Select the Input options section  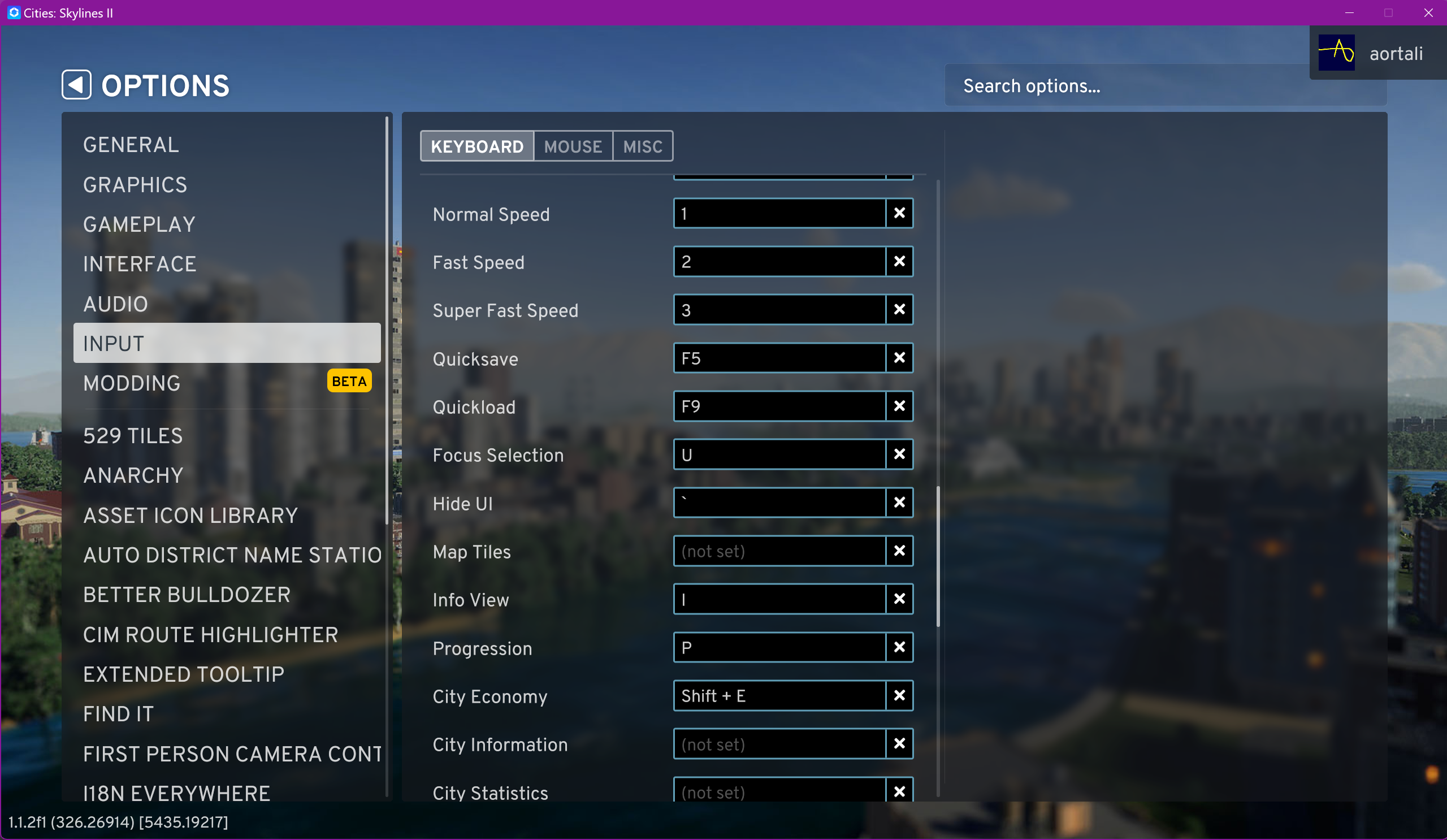point(227,343)
